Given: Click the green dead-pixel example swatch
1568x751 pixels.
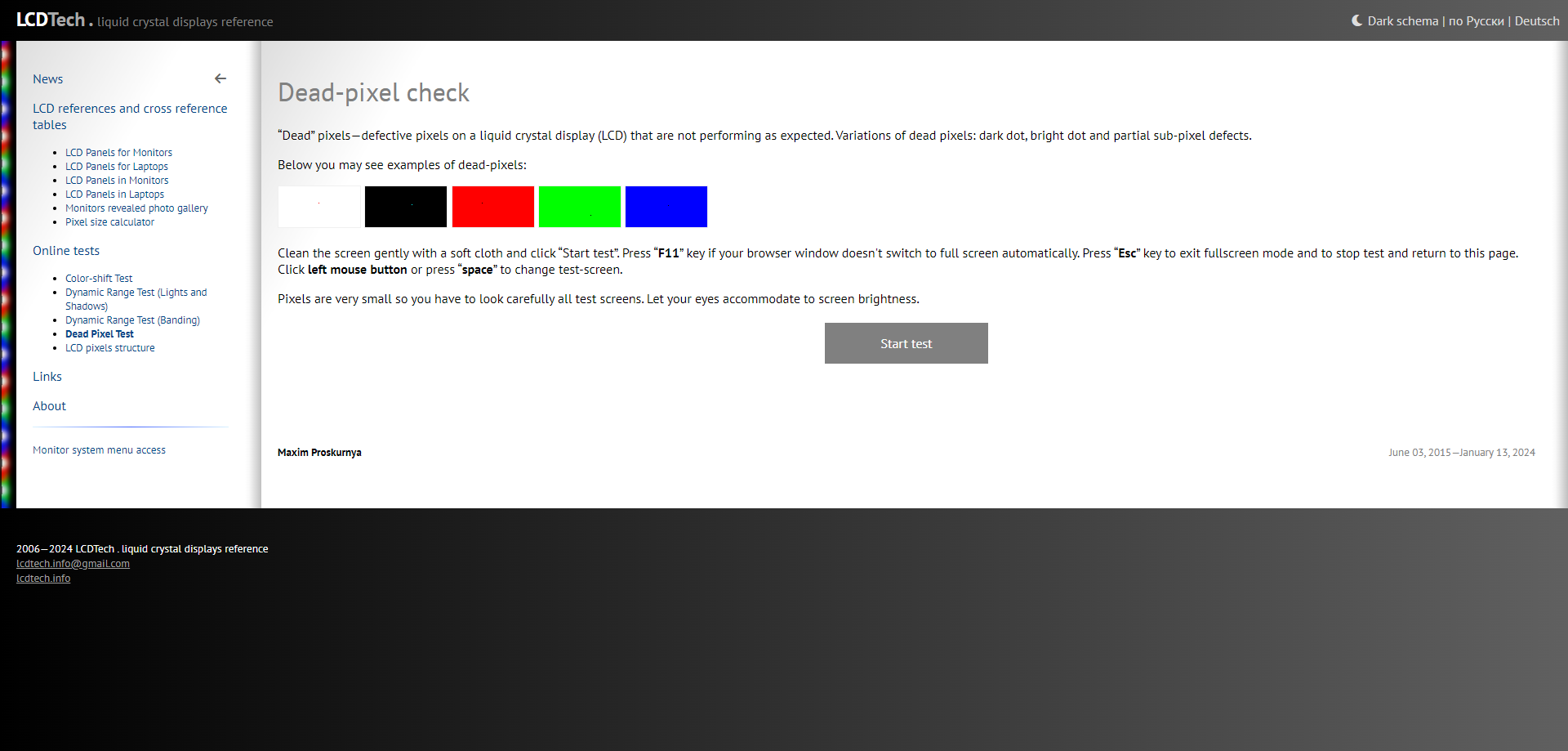Looking at the screenshot, I should [580, 207].
